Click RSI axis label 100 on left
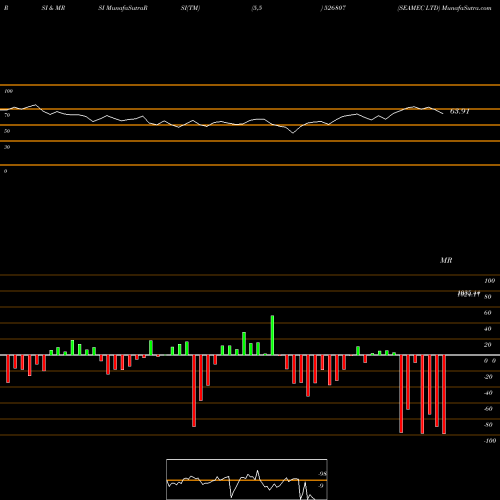 tap(8, 91)
